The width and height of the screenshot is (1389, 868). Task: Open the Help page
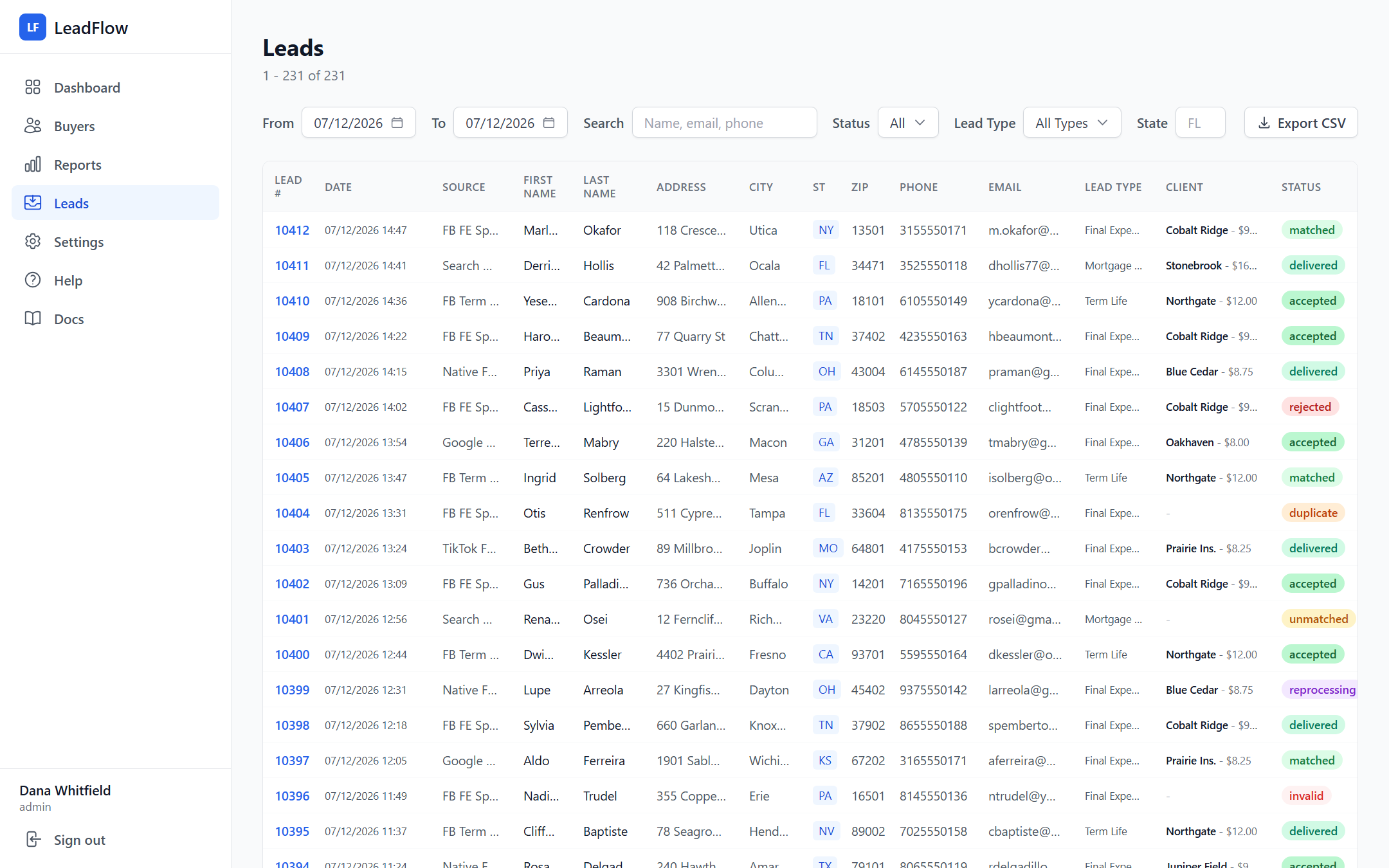pyautogui.click(x=116, y=280)
